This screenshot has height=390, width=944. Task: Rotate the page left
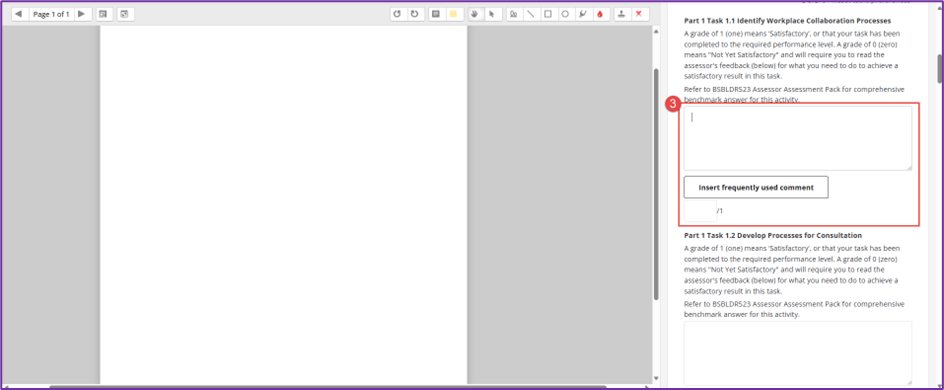coord(397,14)
